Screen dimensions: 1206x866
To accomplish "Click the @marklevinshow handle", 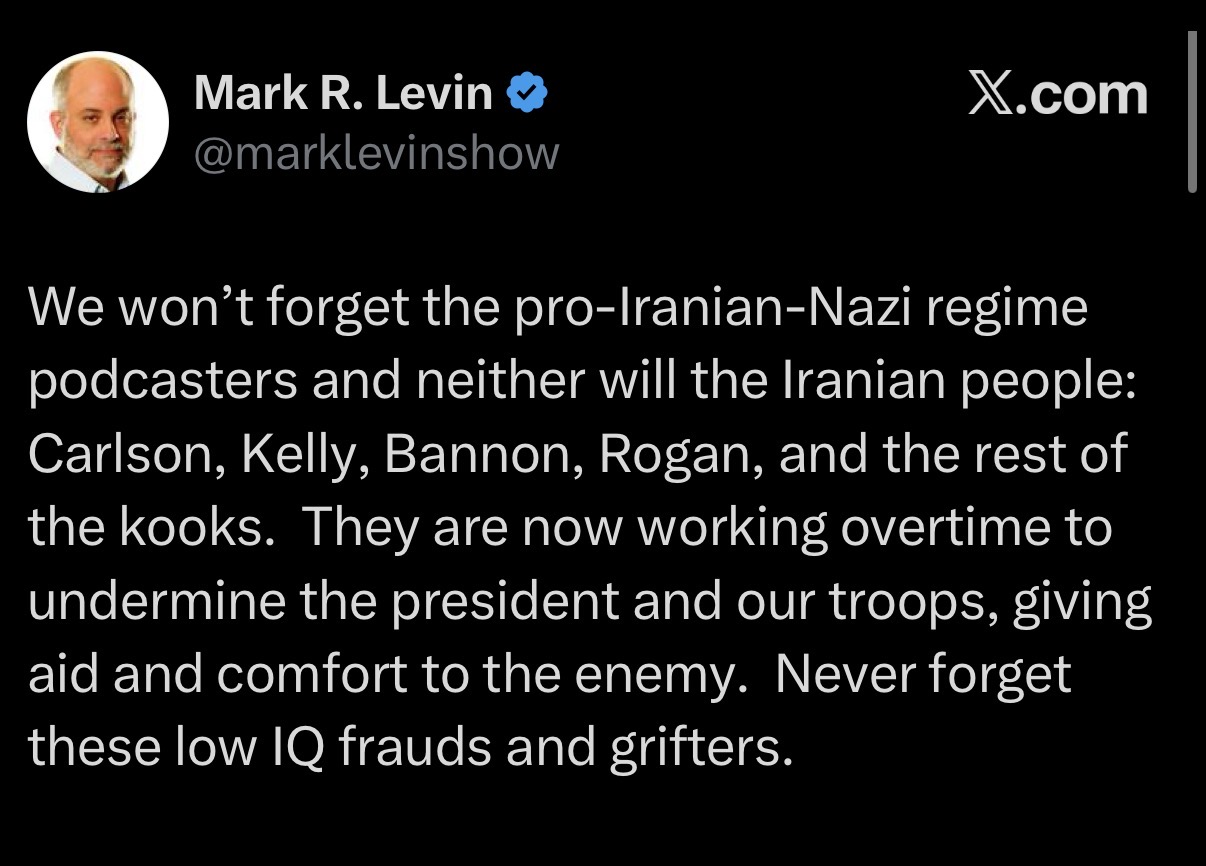I will pyautogui.click(x=376, y=153).
